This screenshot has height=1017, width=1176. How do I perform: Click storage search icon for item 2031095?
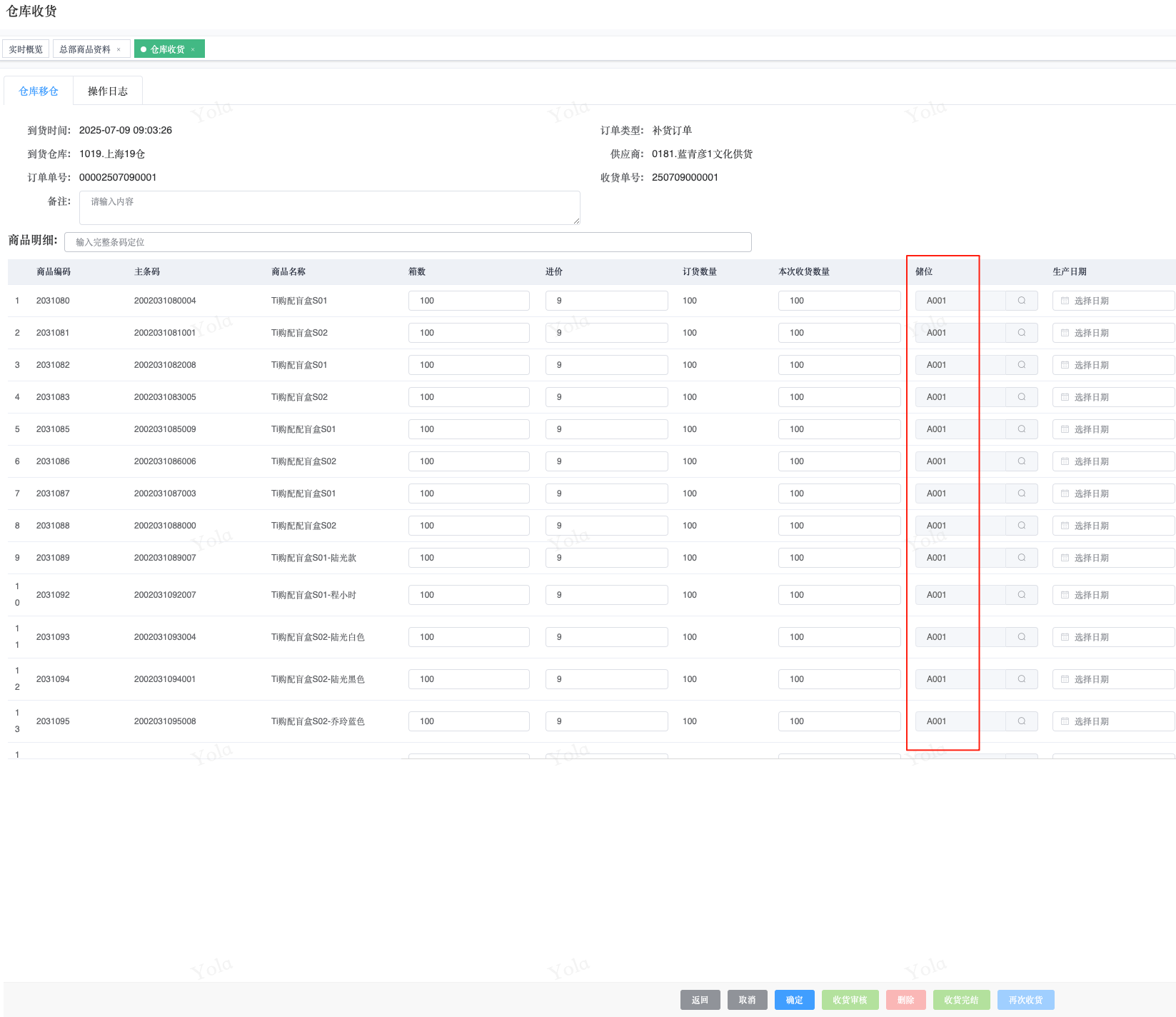[1021, 721]
